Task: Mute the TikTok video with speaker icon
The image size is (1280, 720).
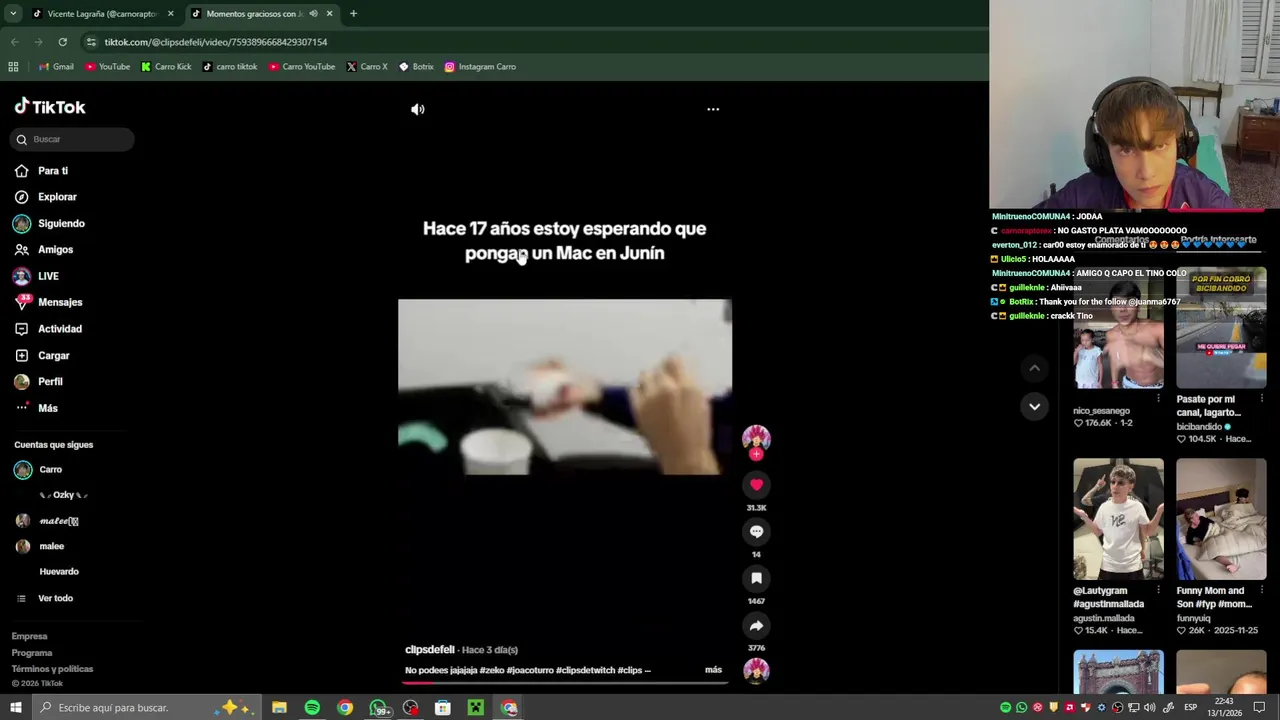Action: (418, 109)
